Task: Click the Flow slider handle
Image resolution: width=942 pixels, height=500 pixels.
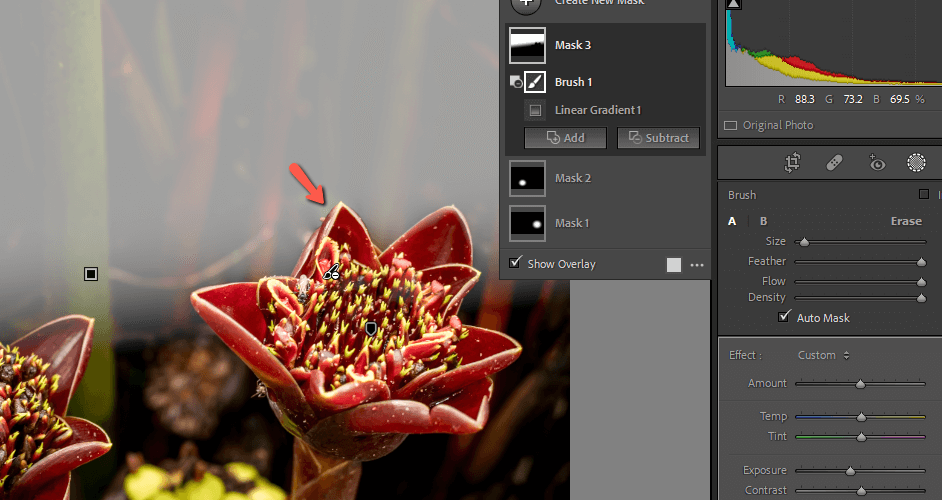Action: 921,282
